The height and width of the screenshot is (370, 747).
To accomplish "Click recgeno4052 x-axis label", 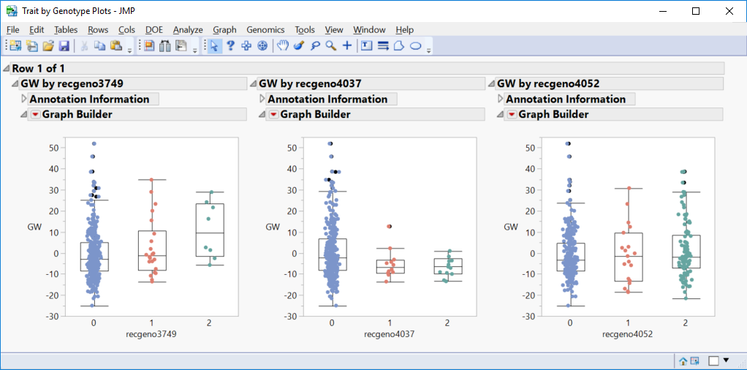I will (x=627, y=334).
